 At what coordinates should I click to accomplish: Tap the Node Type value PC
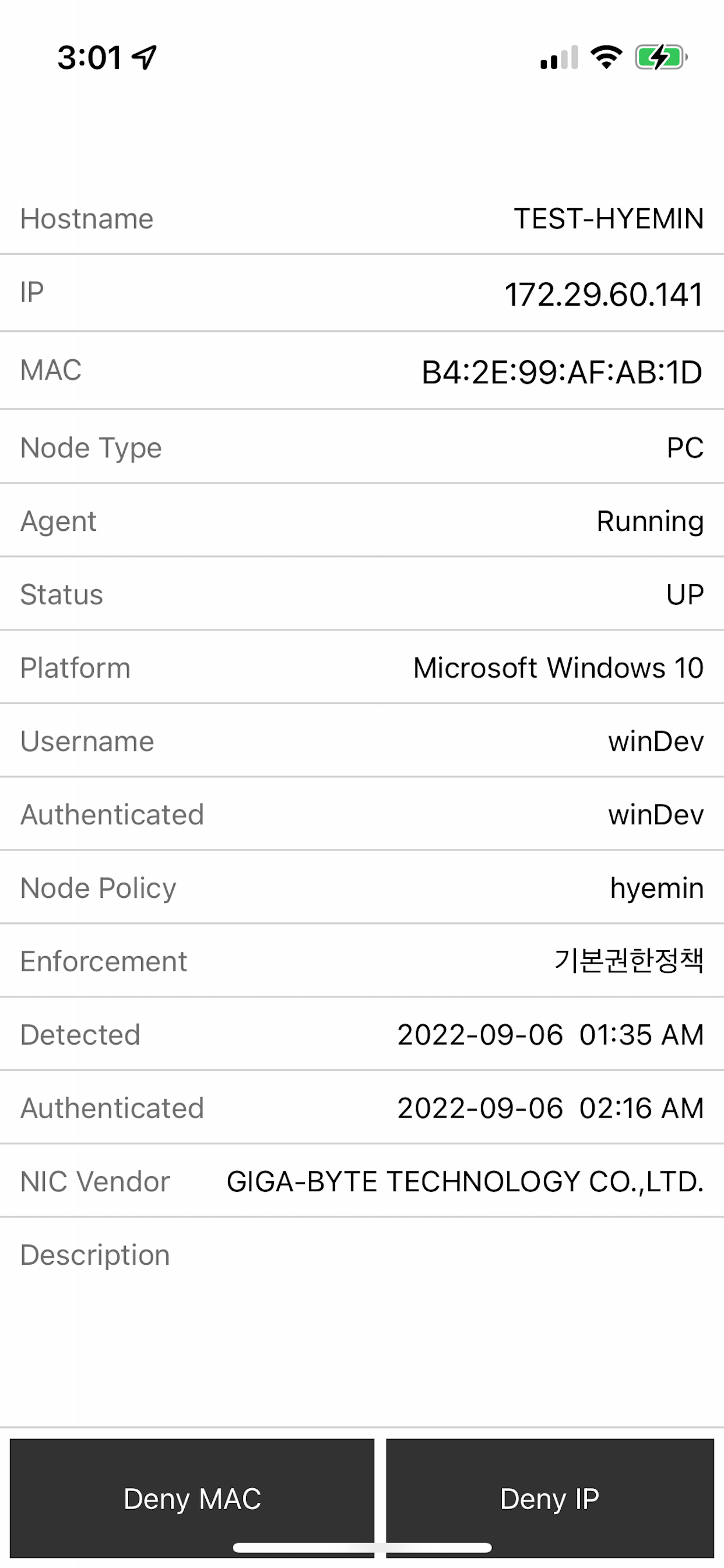coord(685,448)
